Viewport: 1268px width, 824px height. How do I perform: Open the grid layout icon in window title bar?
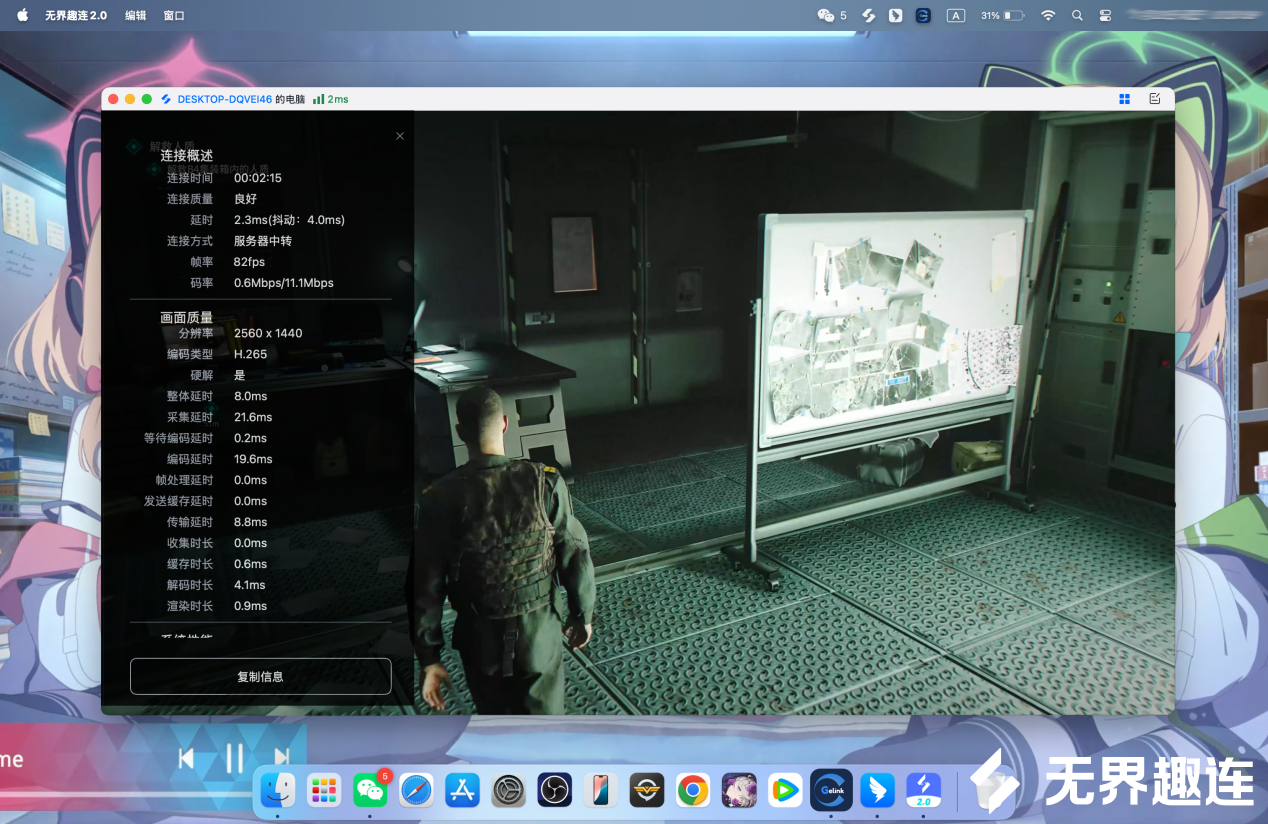tap(1124, 99)
